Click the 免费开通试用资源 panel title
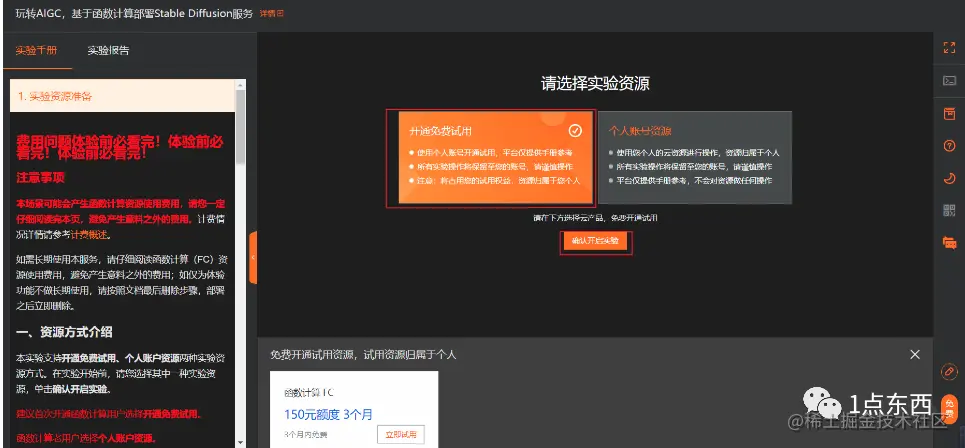This screenshot has width=965, height=448. click(363, 354)
